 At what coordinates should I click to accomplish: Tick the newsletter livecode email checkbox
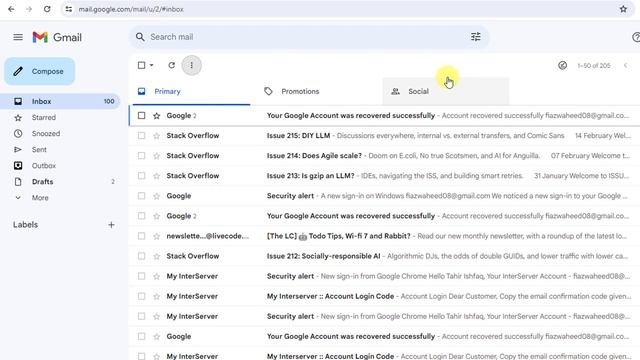(x=141, y=236)
